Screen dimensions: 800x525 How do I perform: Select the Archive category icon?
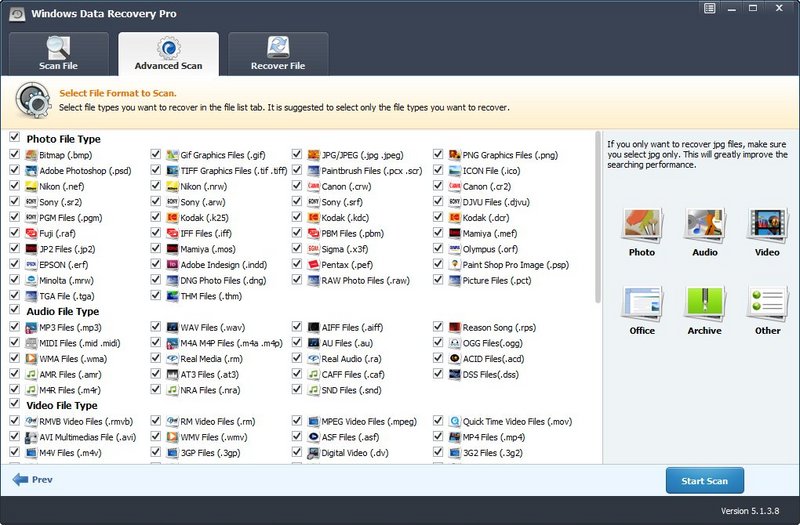(705, 304)
